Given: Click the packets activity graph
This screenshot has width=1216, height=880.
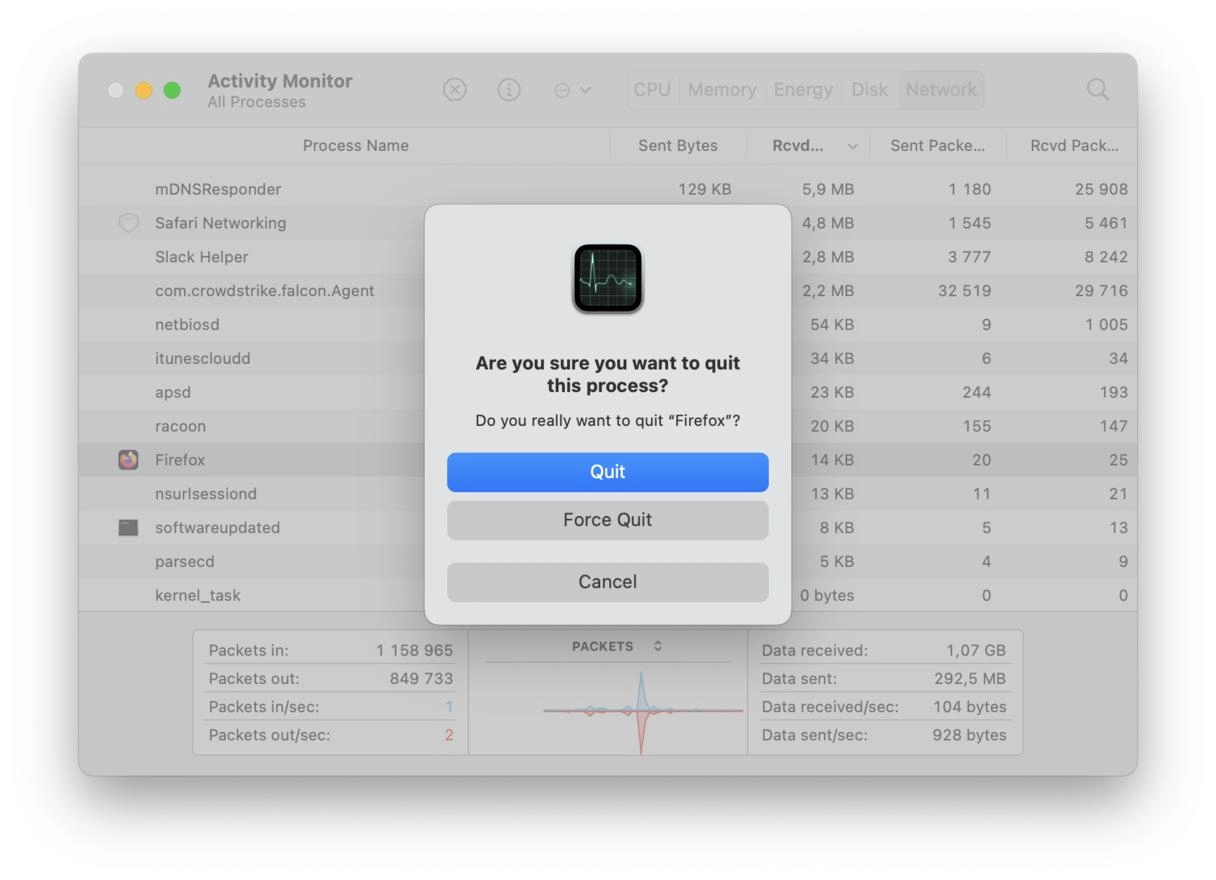Looking at the screenshot, I should point(642,710).
